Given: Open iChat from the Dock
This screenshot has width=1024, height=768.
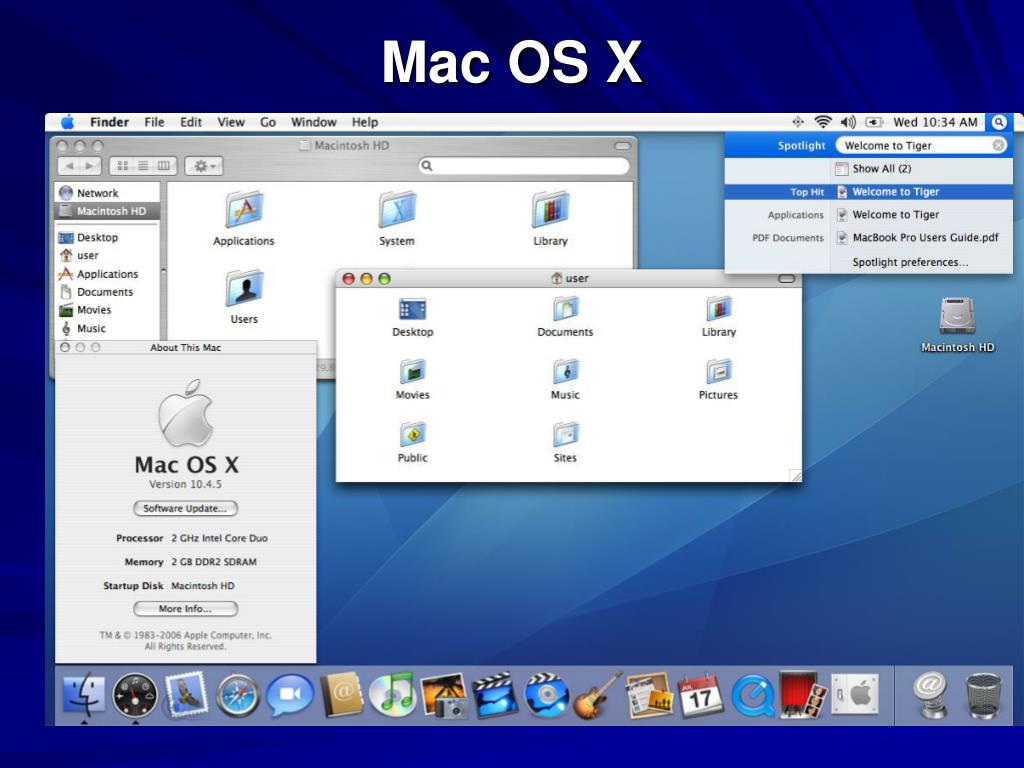Looking at the screenshot, I should coord(289,696).
